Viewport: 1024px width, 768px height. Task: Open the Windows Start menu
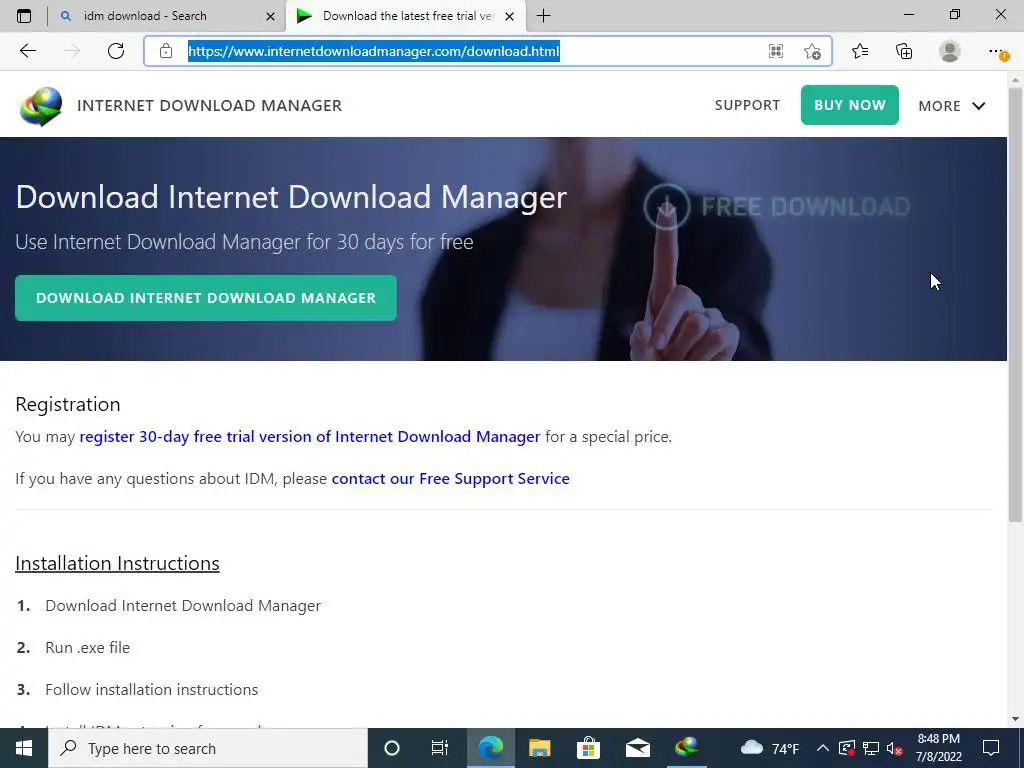click(x=24, y=748)
